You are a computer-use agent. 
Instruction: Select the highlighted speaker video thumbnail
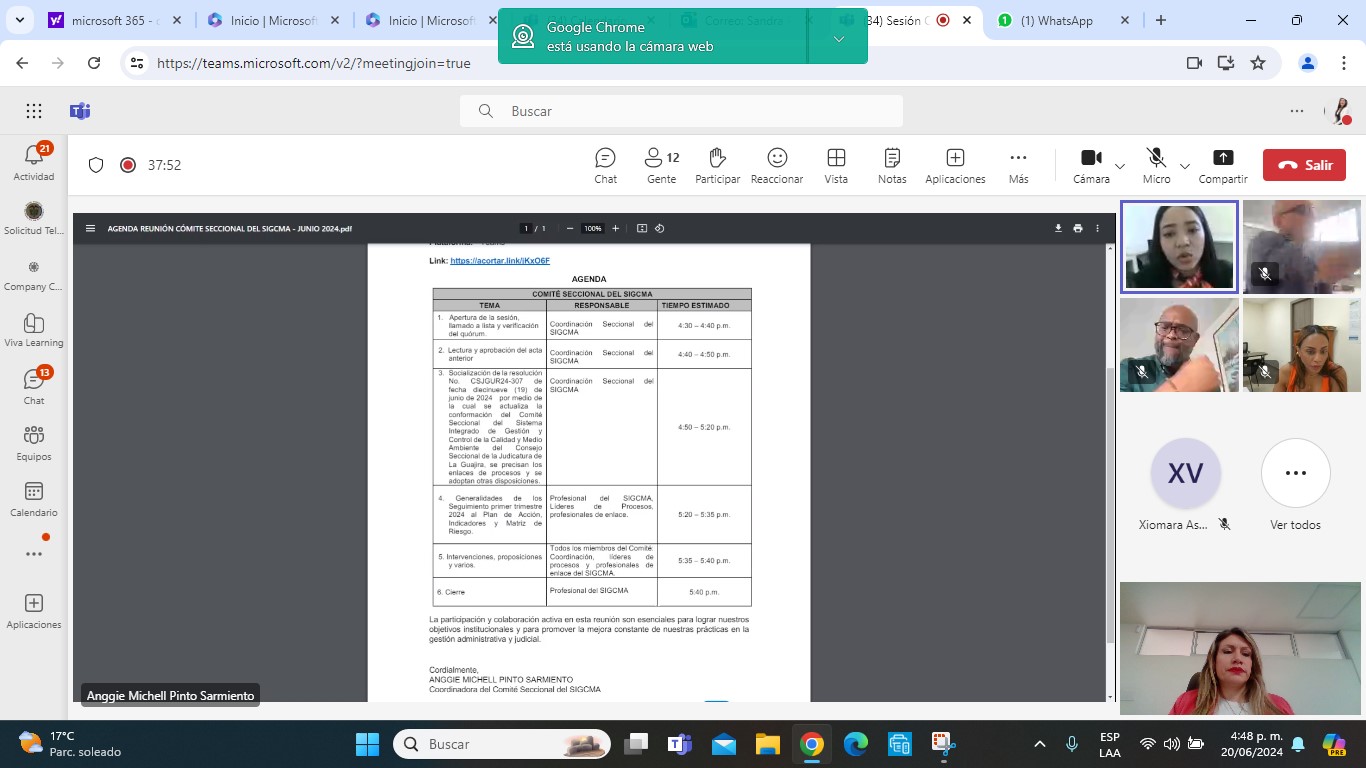click(x=1179, y=247)
